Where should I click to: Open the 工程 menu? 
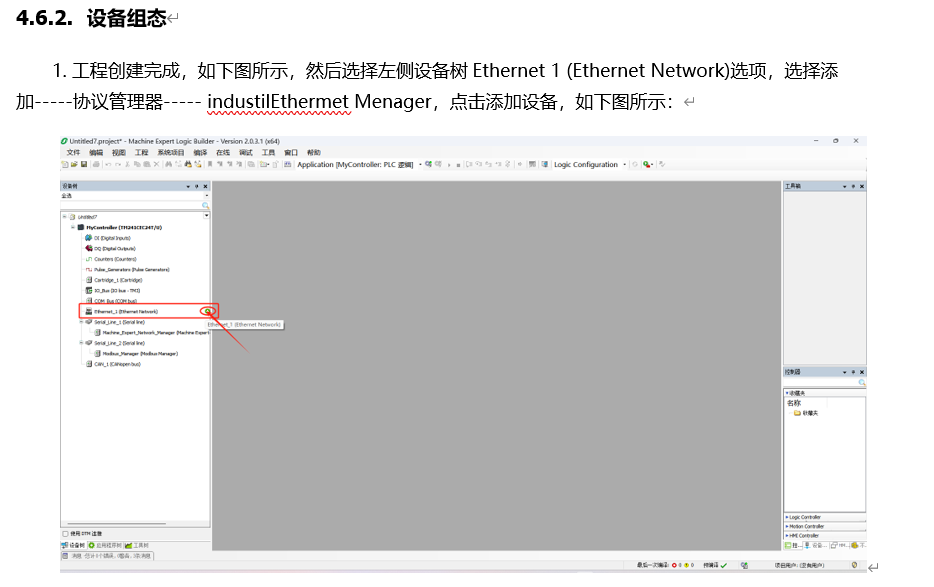point(141,153)
